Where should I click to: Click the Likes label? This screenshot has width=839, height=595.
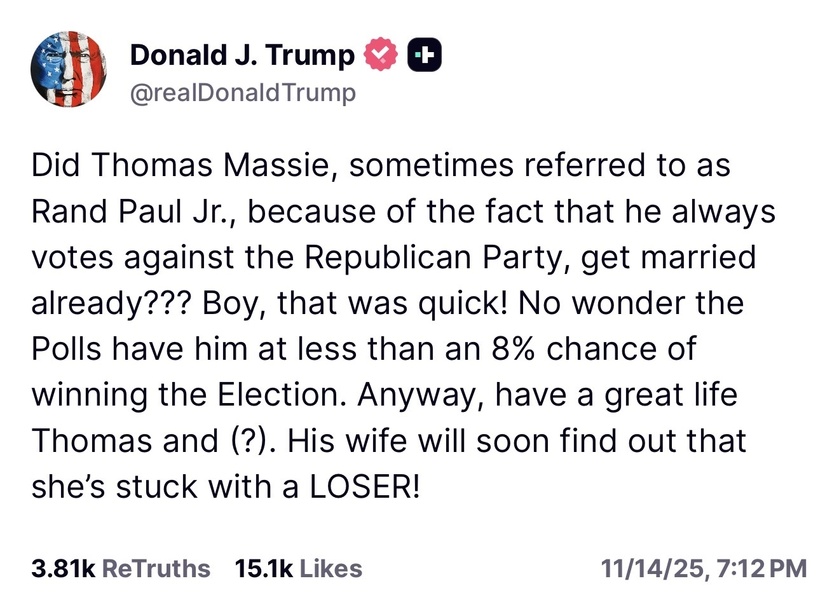pos(331,568)
